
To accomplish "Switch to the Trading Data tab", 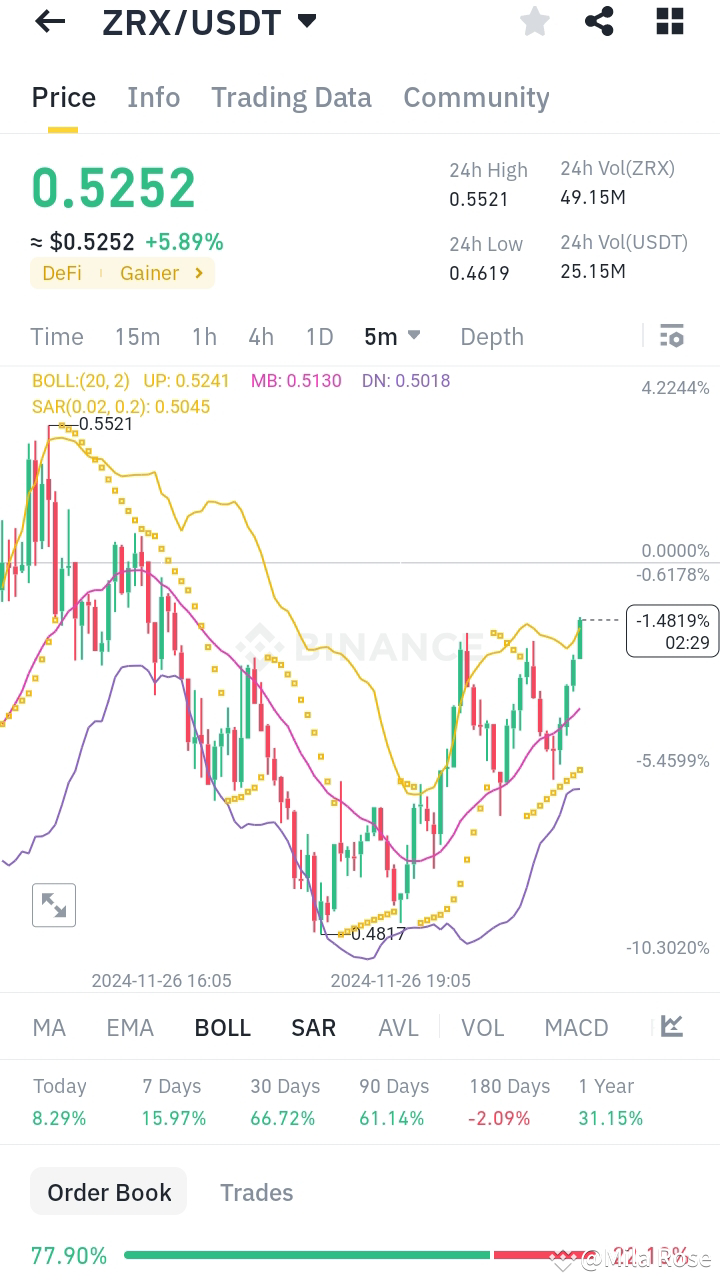I will (x=291, y=97).
